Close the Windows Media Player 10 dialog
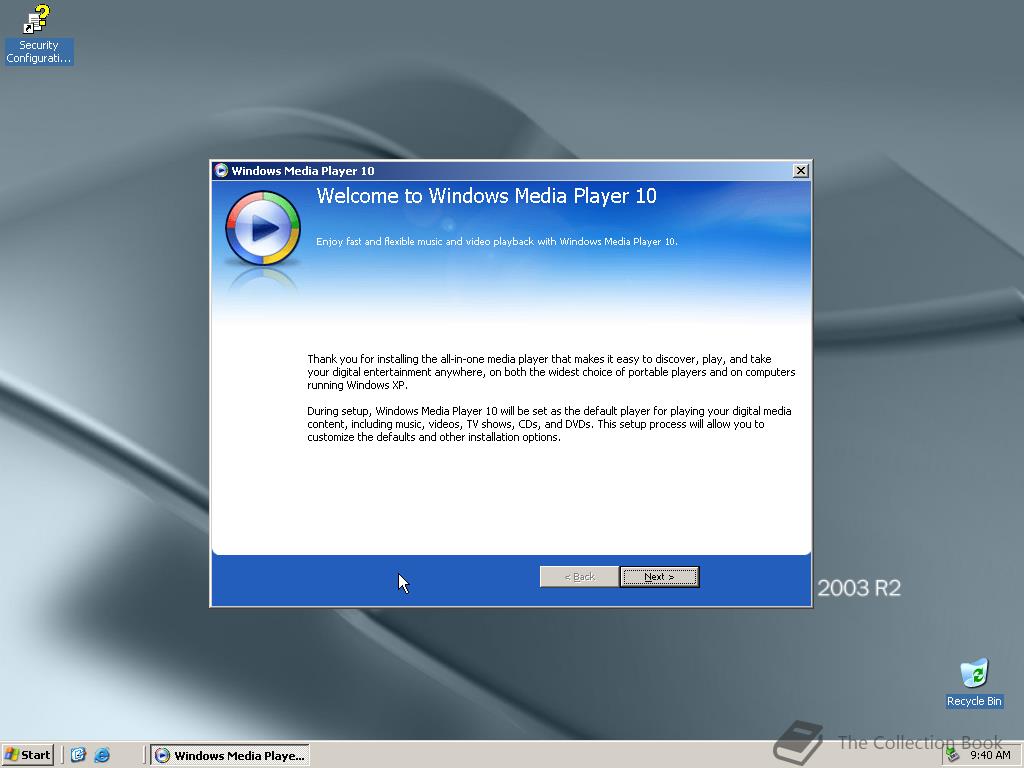1024x768 pixels. [x=801, y=170]
